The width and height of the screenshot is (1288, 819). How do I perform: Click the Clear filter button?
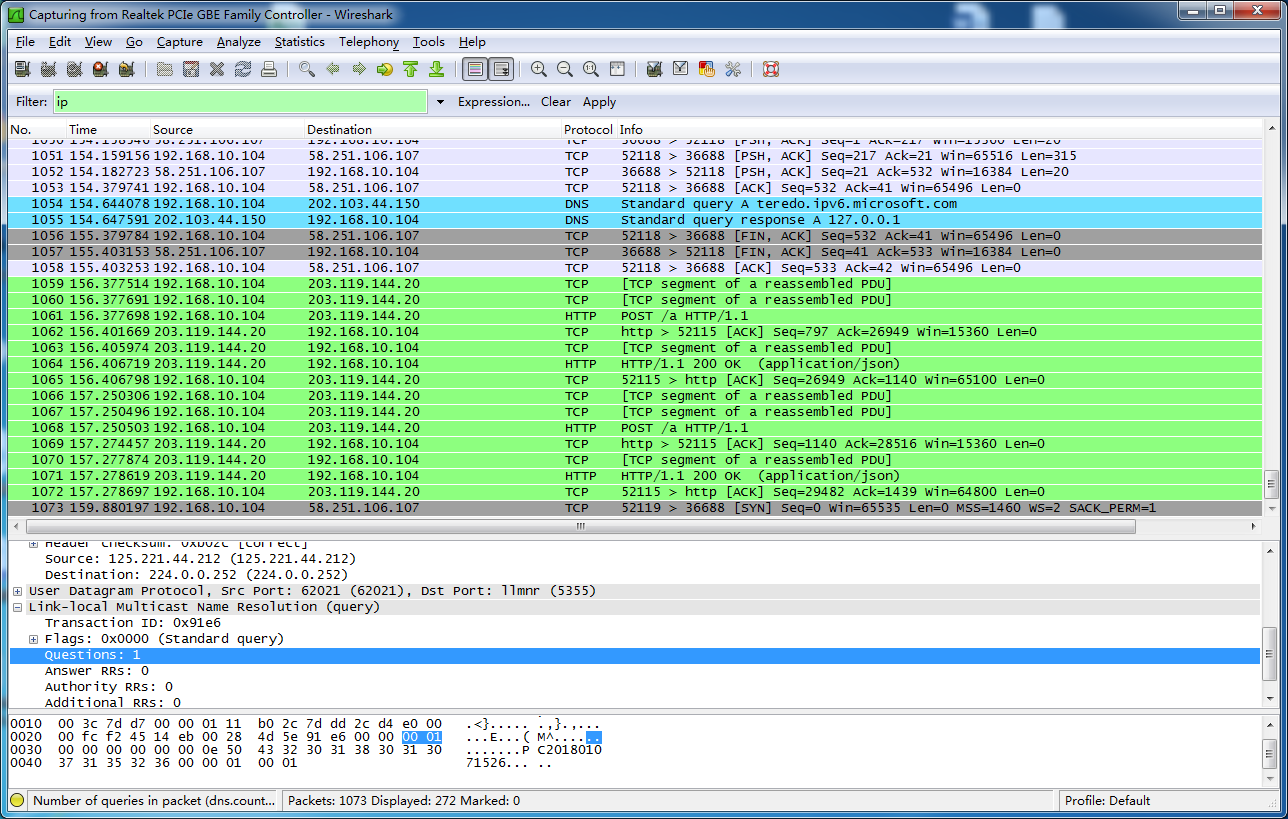(x=556, y=101)
